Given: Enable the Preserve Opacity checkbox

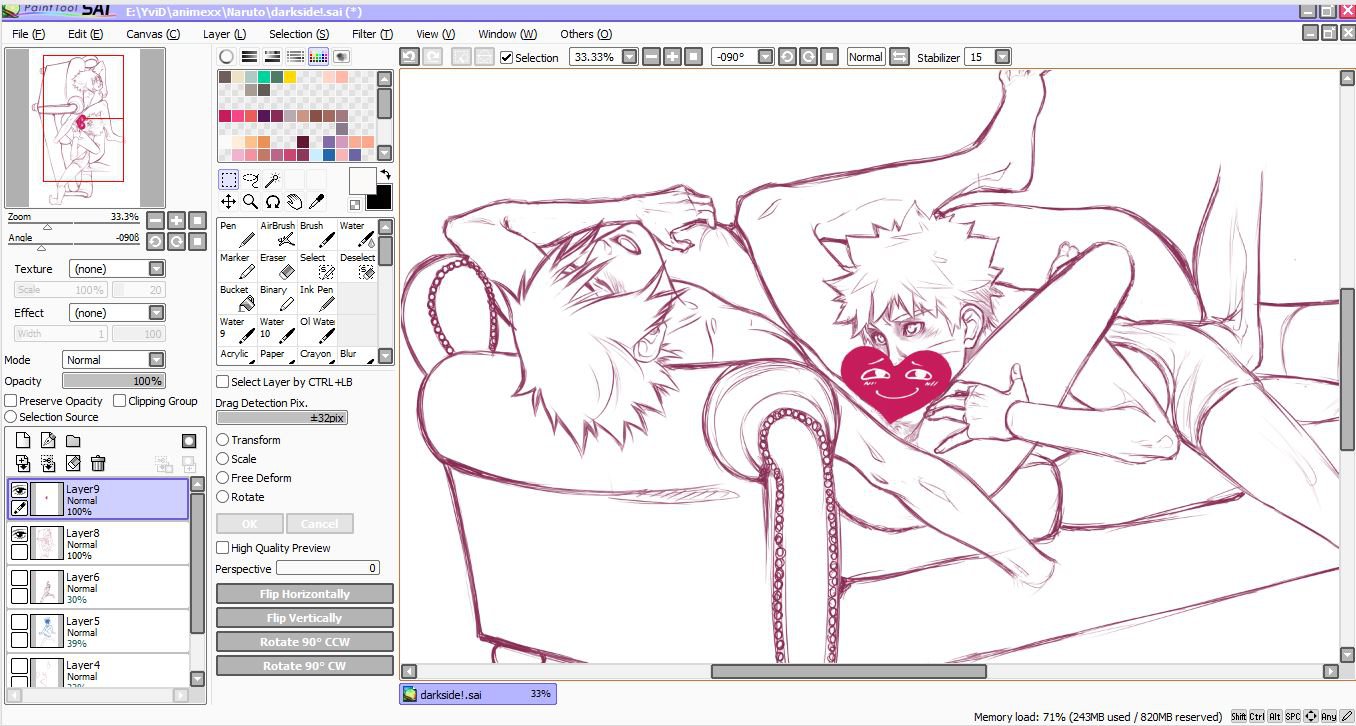Looking at the screenshot, I should click(x=11, y=401).
